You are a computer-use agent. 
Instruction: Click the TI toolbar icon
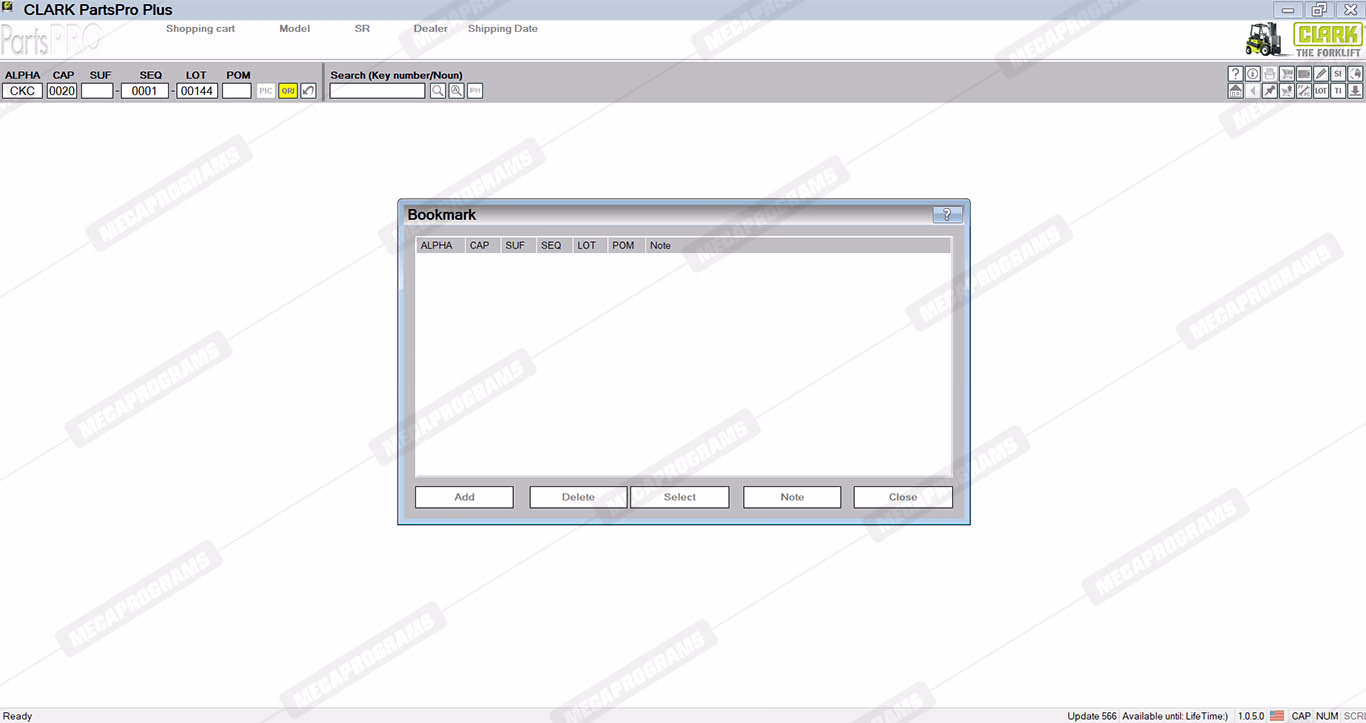(1338, 91)
